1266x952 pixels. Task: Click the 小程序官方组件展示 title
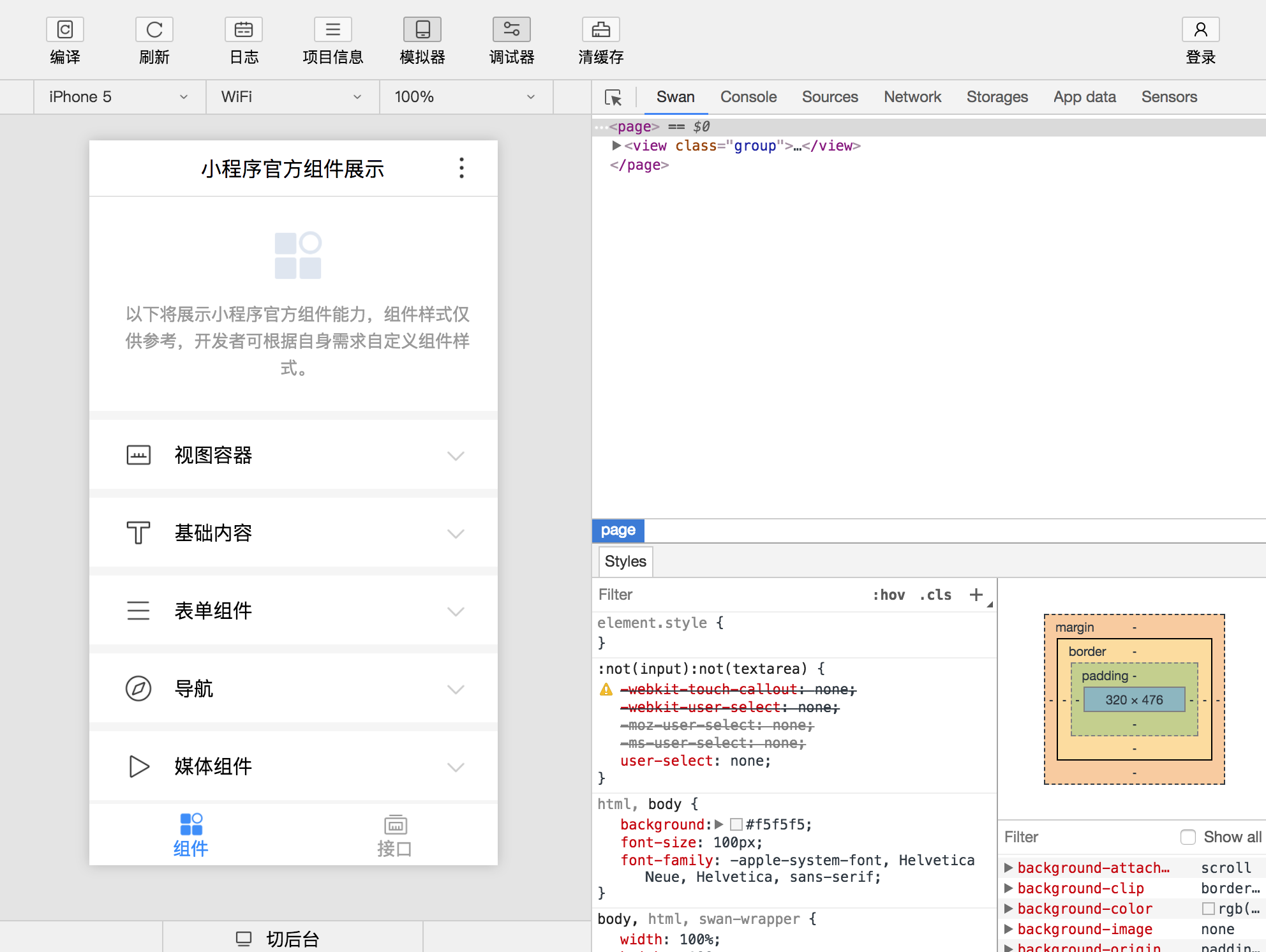coord(293,169)
